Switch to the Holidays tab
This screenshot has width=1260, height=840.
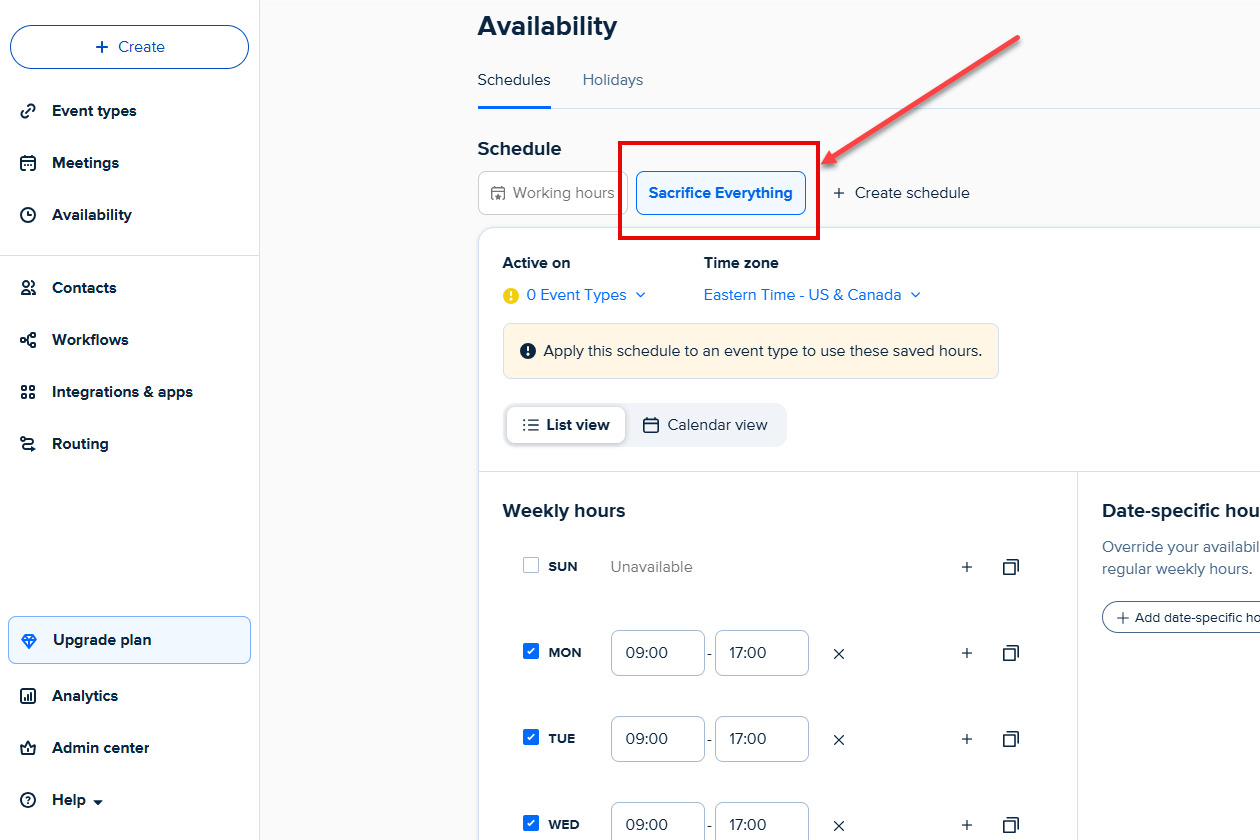[x=612, y=80]
